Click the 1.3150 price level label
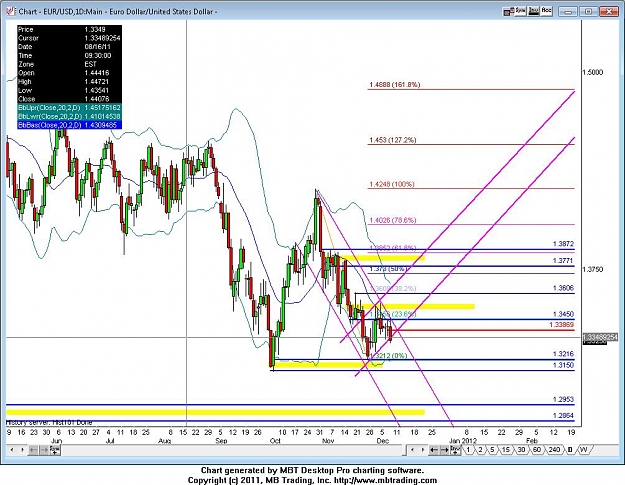Viewport: 625px width, 485px height. pos(563,365)
